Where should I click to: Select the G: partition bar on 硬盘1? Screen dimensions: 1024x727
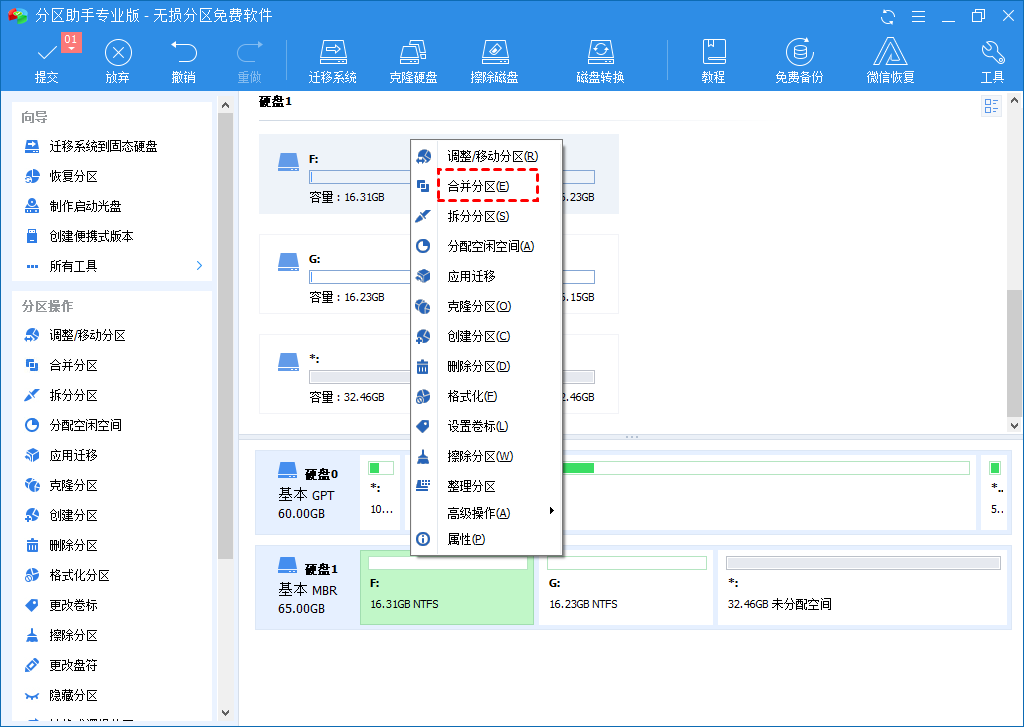tap(625, 590)
